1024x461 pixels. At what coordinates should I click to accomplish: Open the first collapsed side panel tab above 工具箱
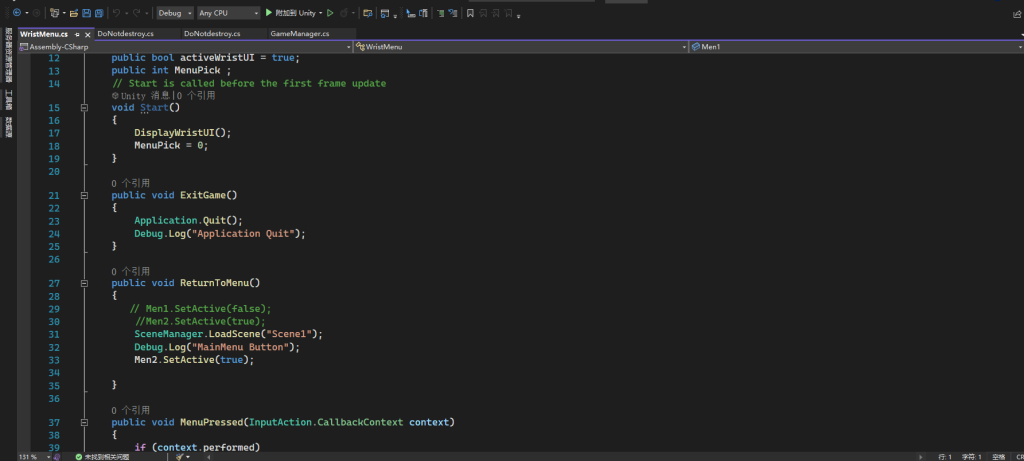coord(8,54)
